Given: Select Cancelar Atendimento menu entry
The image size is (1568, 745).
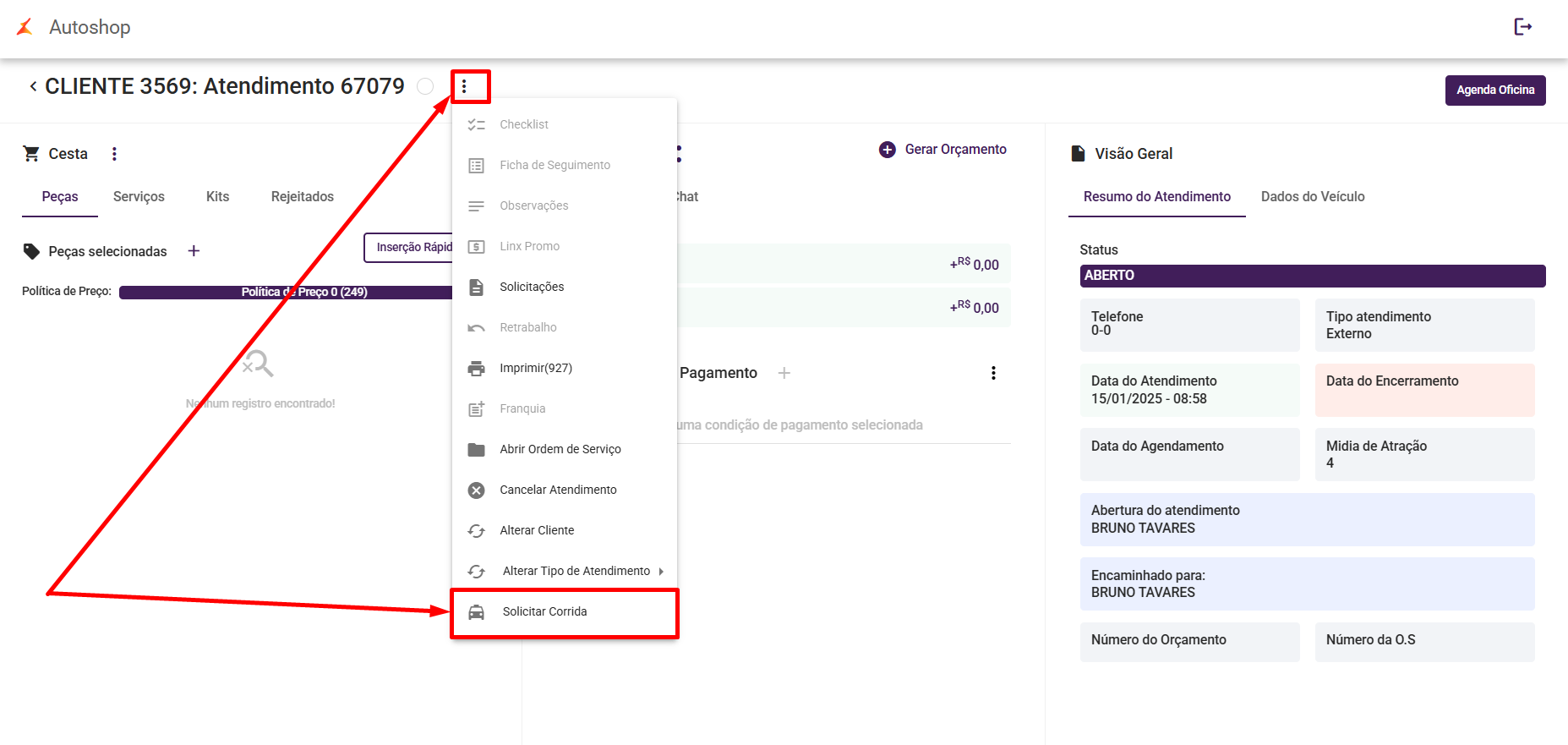Looking at the screenshot, I should point(558,490).
